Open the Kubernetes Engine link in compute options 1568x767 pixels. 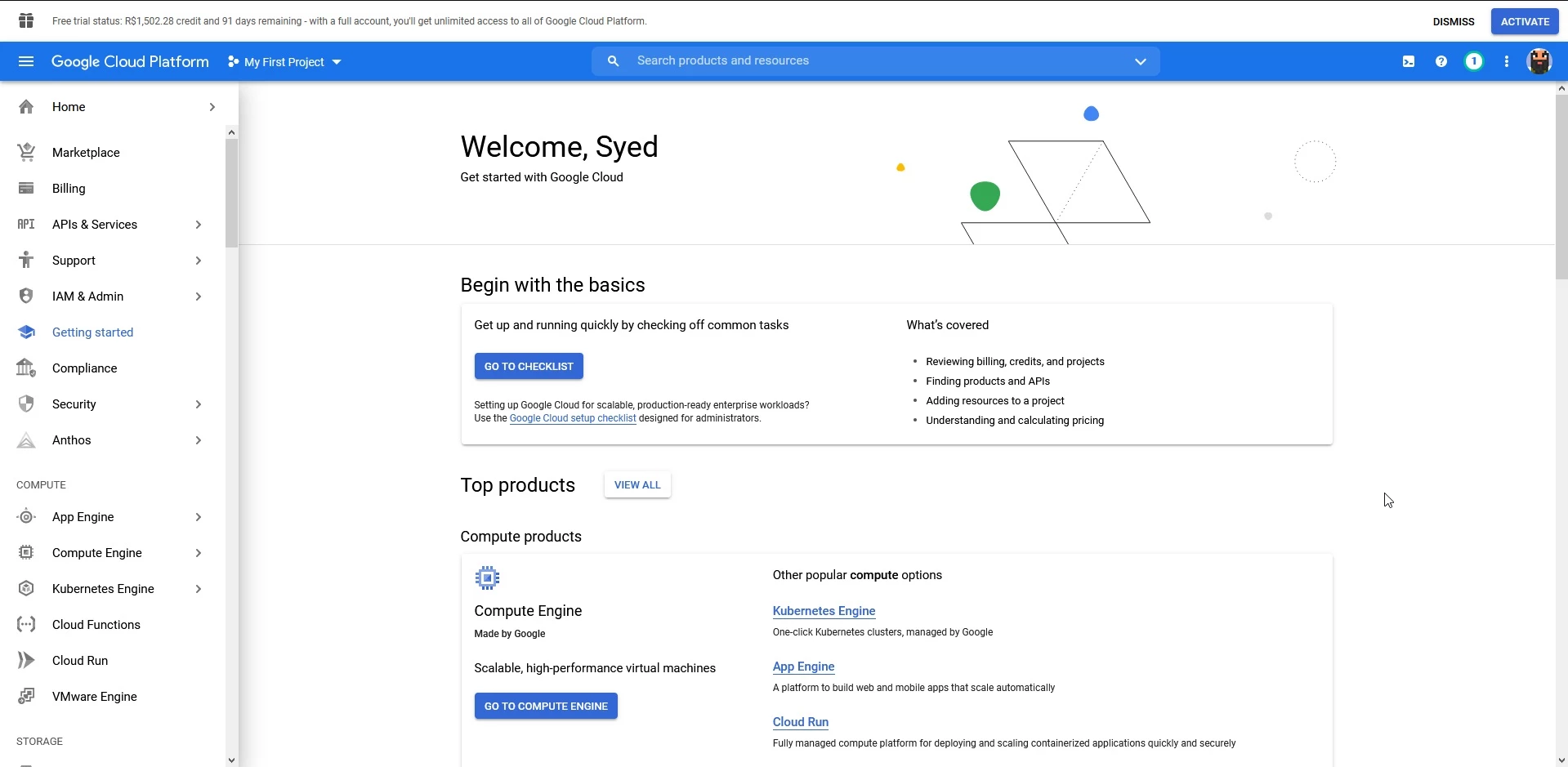[824, 611]
